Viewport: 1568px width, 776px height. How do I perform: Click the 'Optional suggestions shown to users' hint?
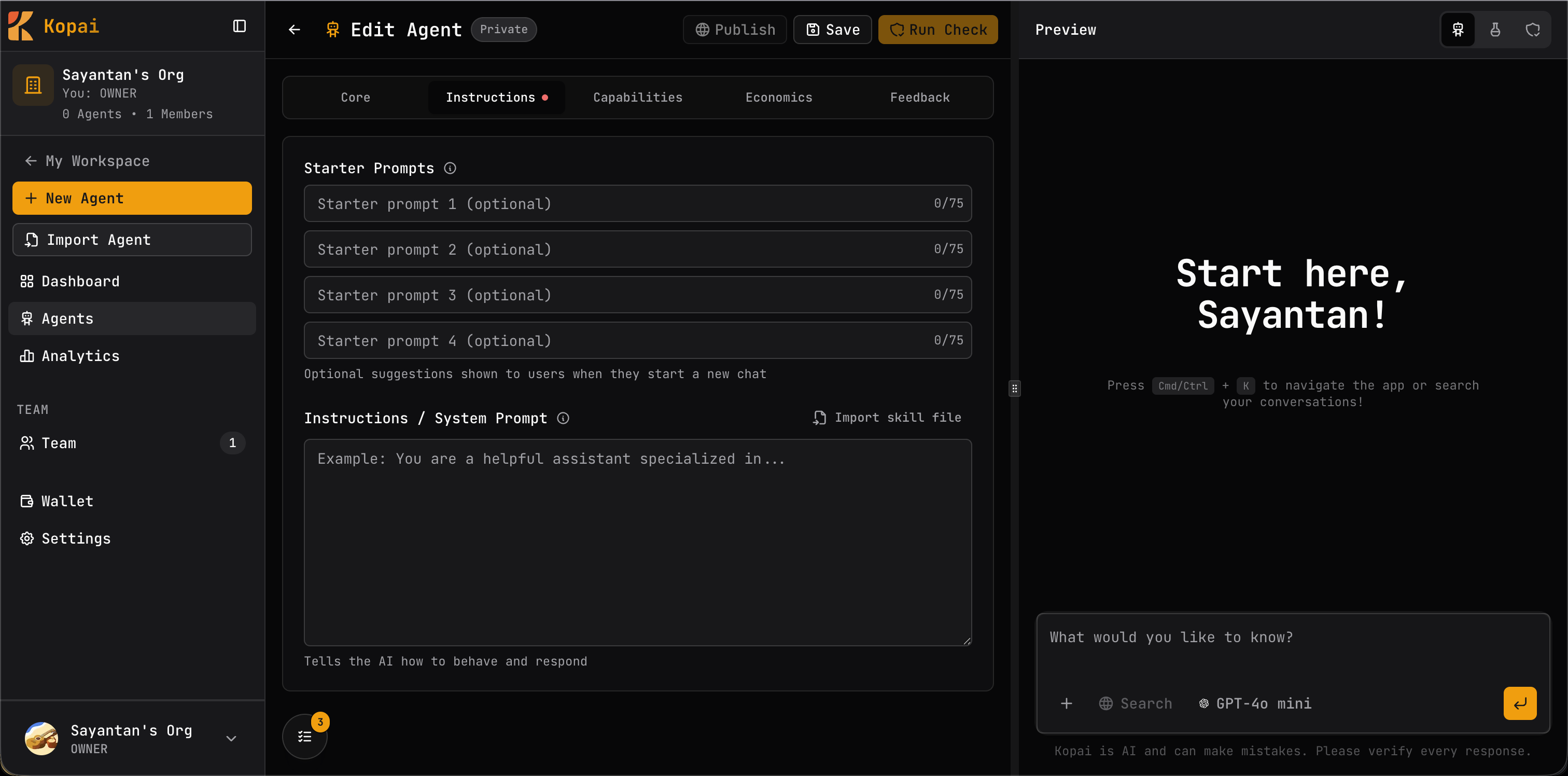[x=535, y=374]
